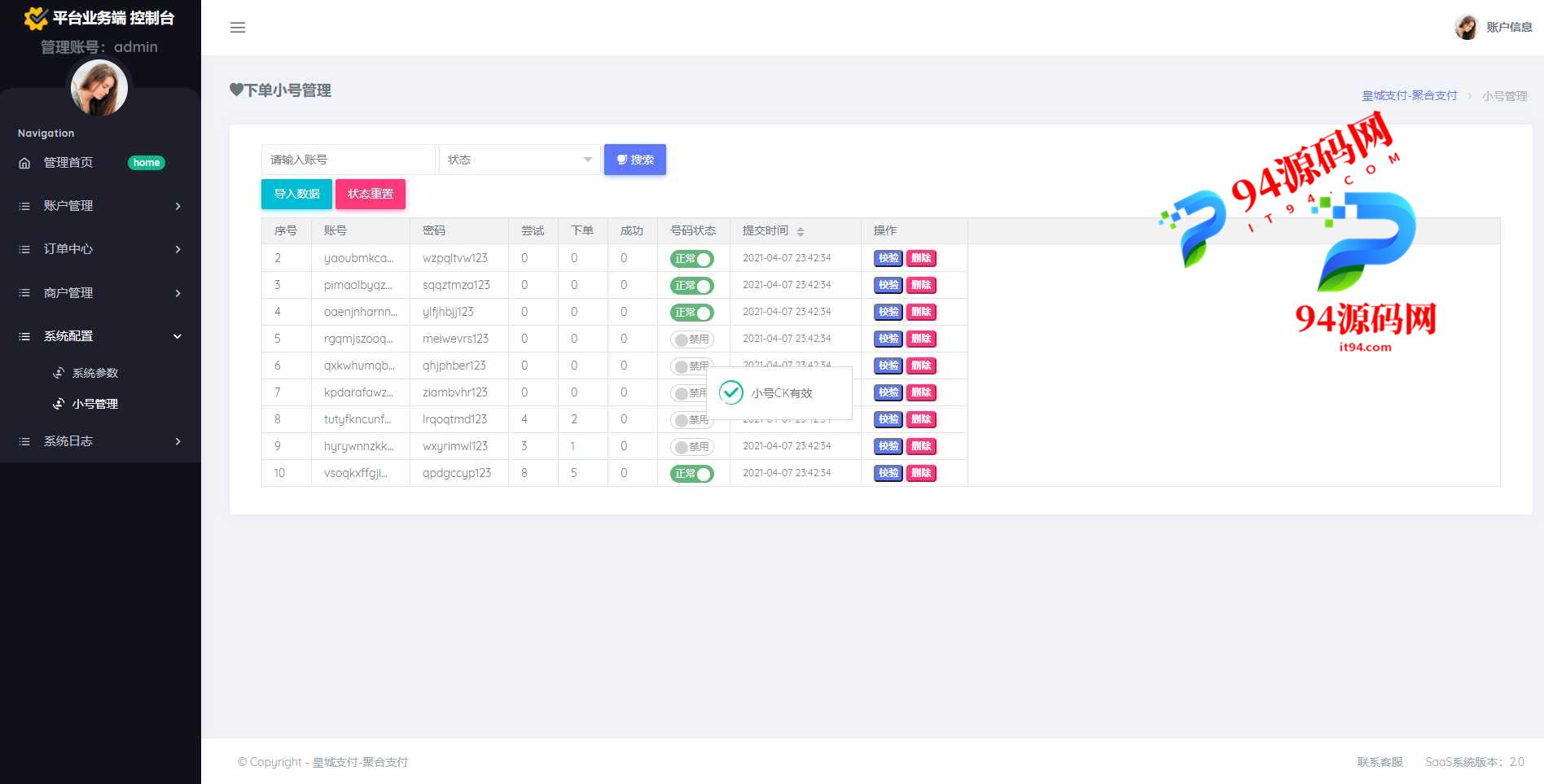Toggle status switch for oaenjnharnn row

pos(692,313)
